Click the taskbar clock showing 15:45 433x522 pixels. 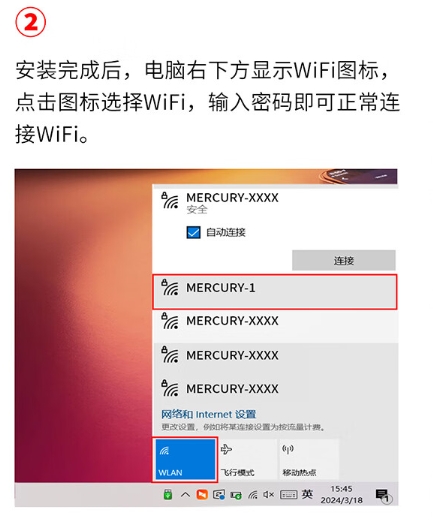coord(341,495)
